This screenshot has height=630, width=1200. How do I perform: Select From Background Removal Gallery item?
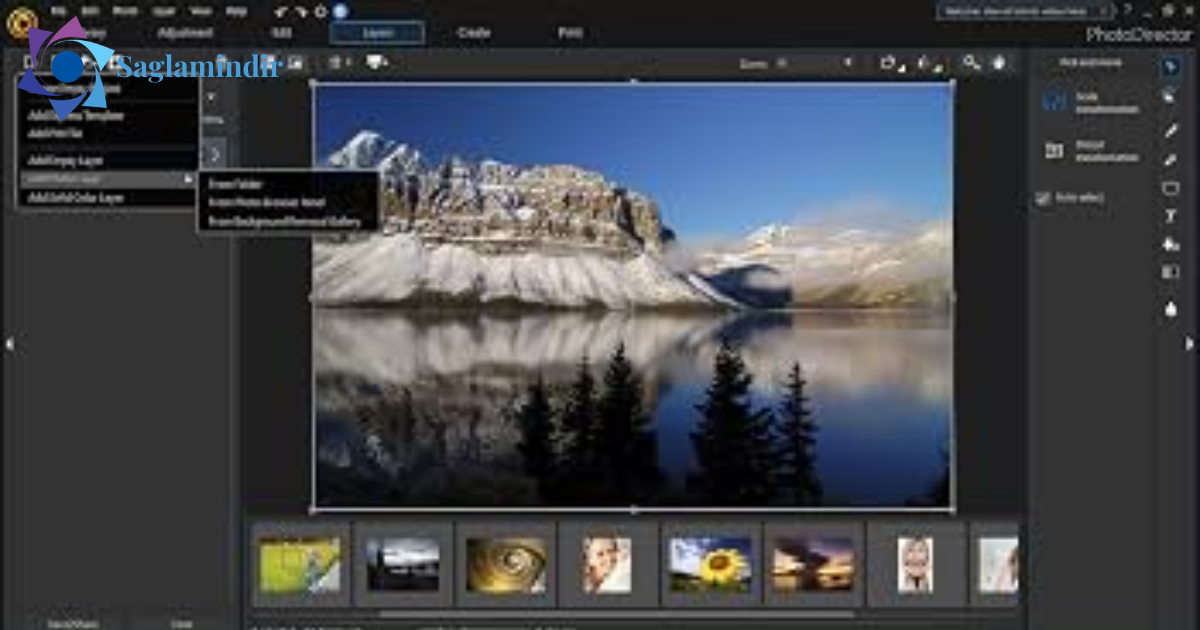coord(285,222)
